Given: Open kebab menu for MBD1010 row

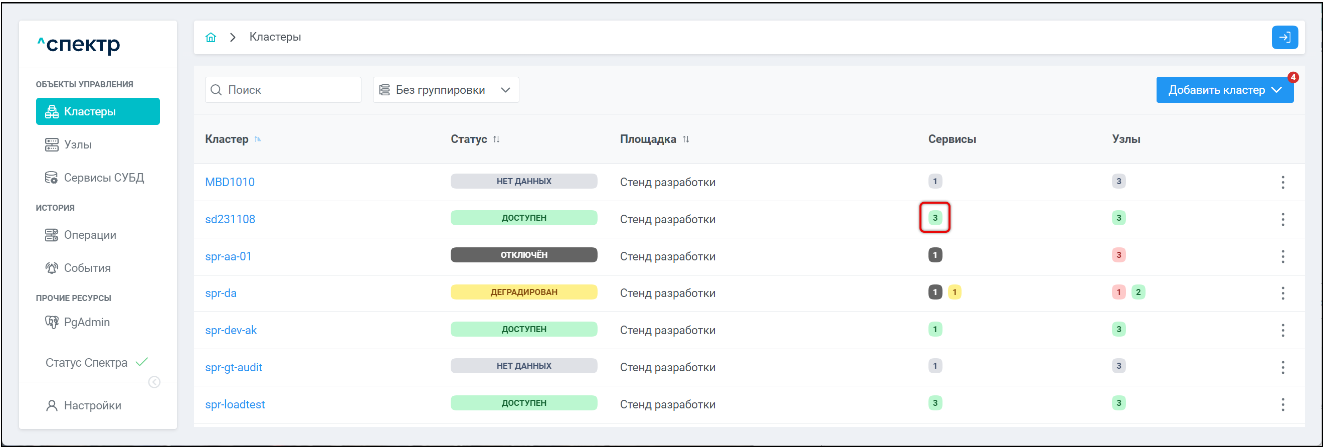Looking at the screenshot, I should [x=1283, y=182].
